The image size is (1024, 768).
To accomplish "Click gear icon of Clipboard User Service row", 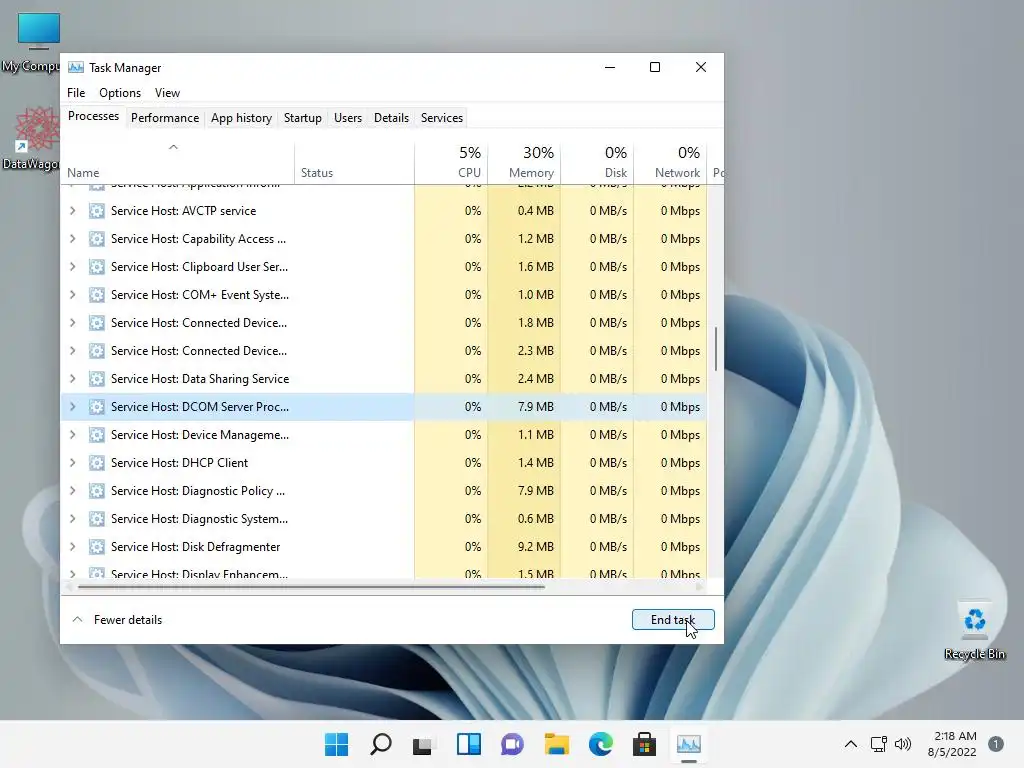I will (x=97, y=267).
